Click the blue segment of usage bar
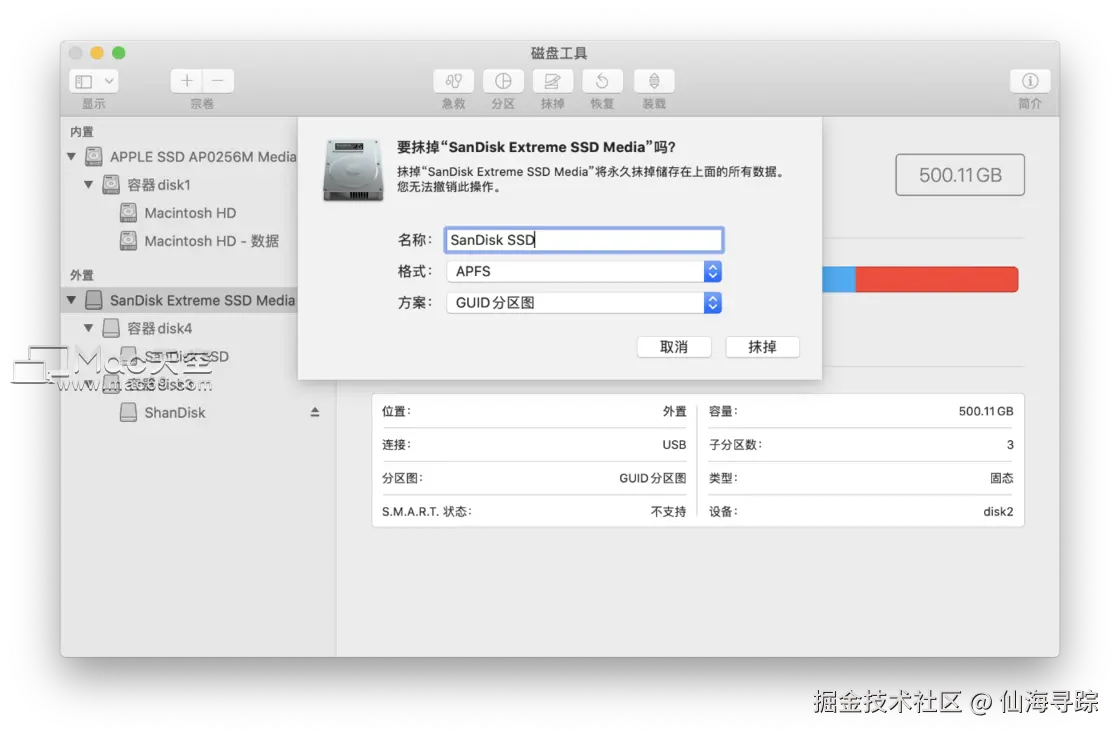The image size is (1120, 737). (839, 279)
